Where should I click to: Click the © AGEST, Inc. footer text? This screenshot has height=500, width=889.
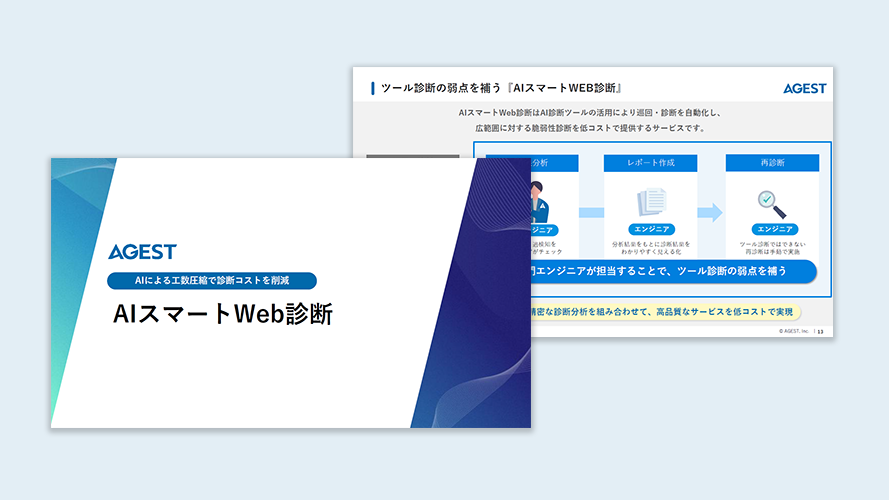click(794, 331)
